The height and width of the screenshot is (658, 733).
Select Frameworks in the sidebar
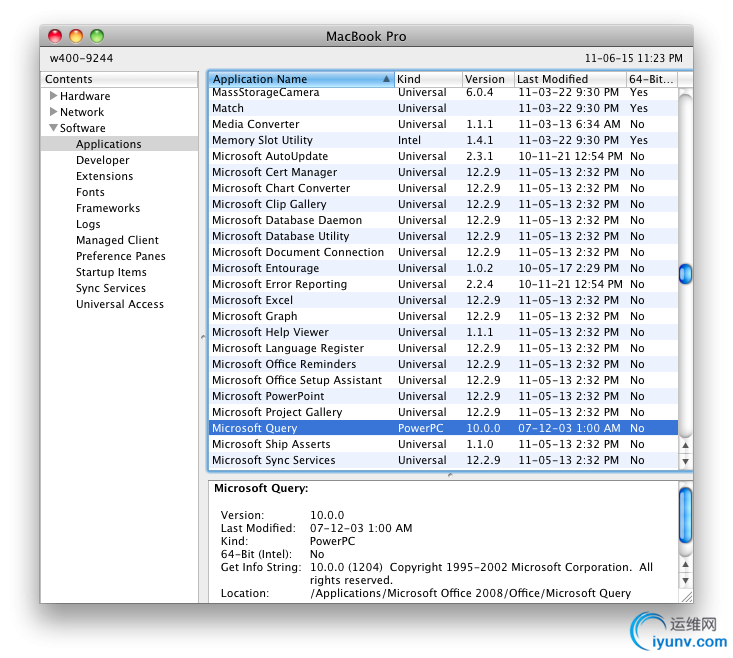point(108,208)
